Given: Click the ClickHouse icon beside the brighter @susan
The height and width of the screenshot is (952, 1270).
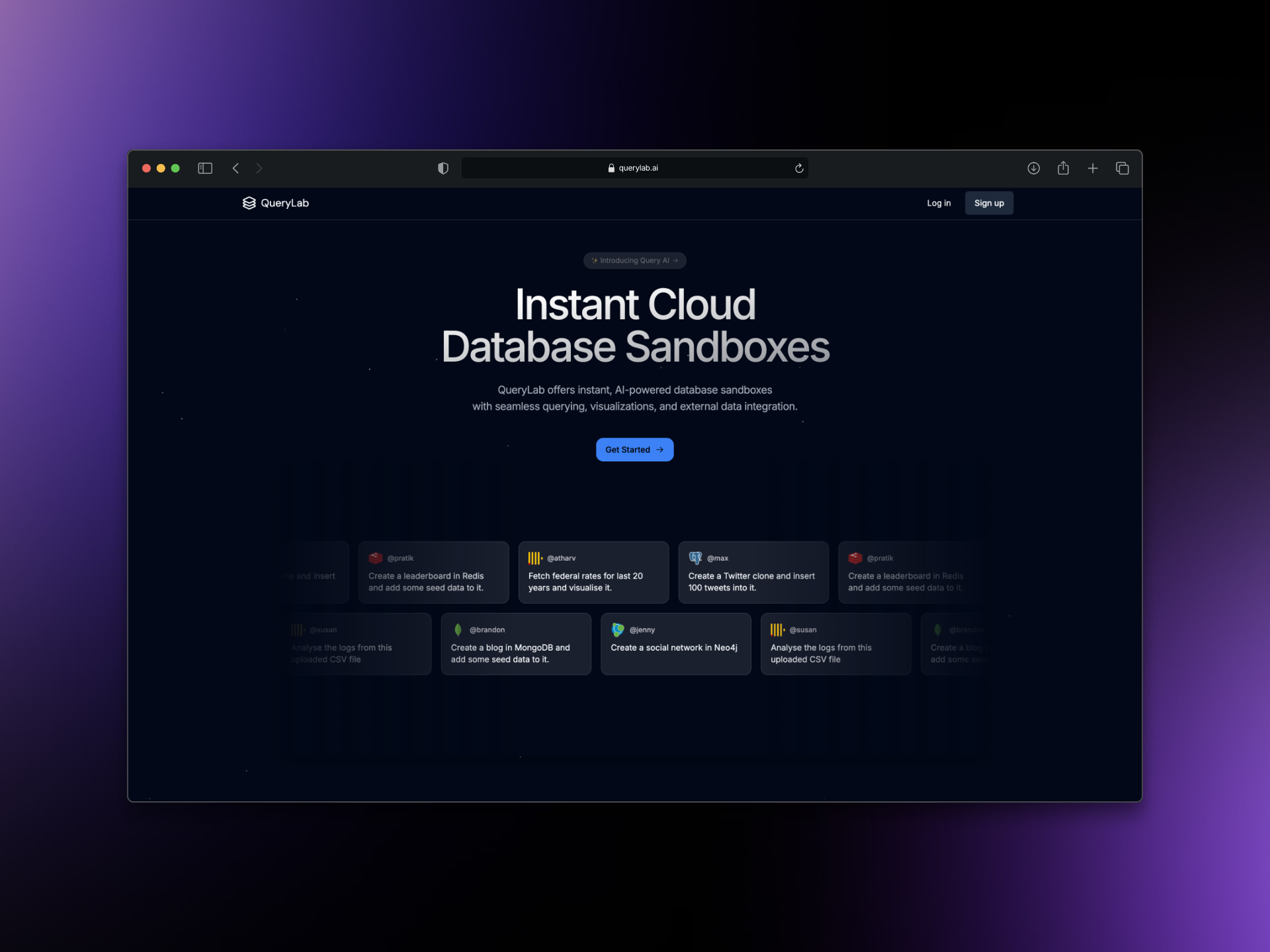Looking at the screenshot, I should point(777,629).
